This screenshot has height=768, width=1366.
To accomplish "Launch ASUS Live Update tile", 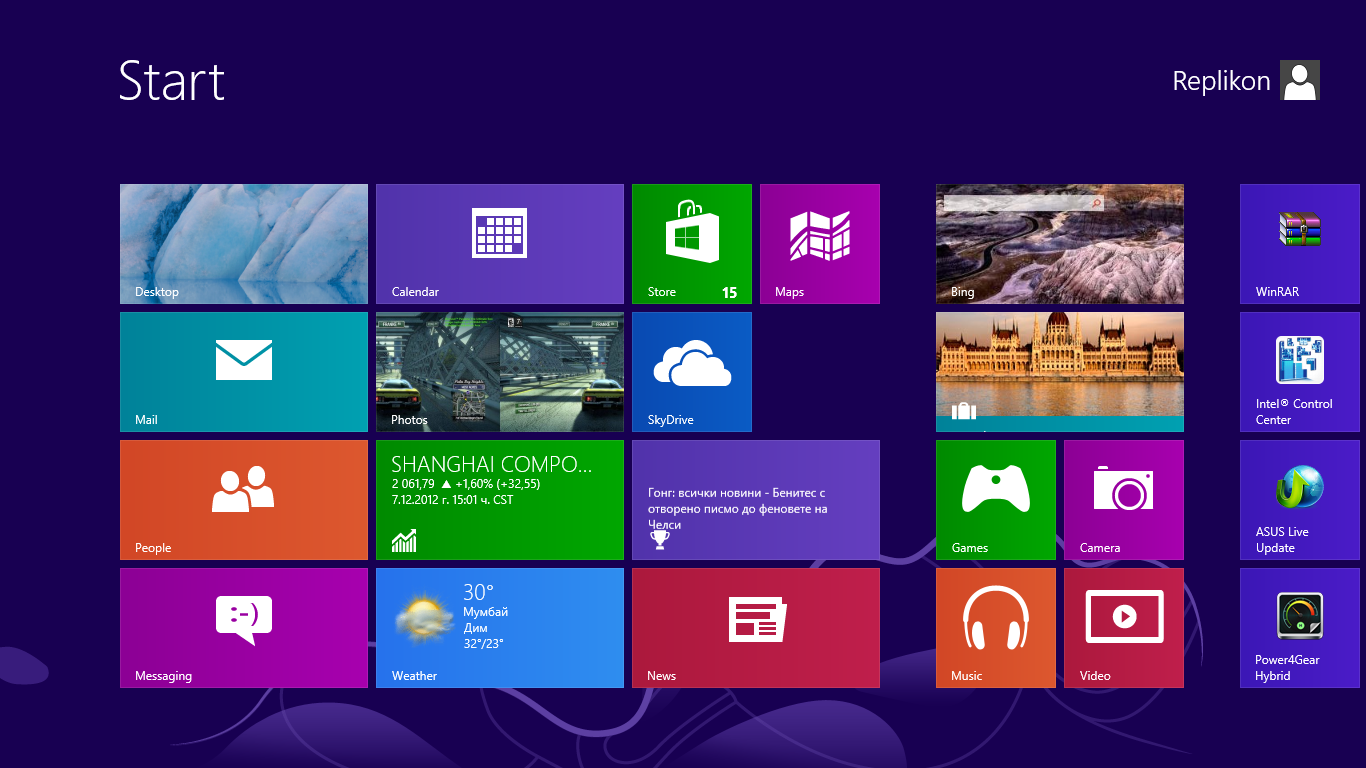I will pos(1299,499).
